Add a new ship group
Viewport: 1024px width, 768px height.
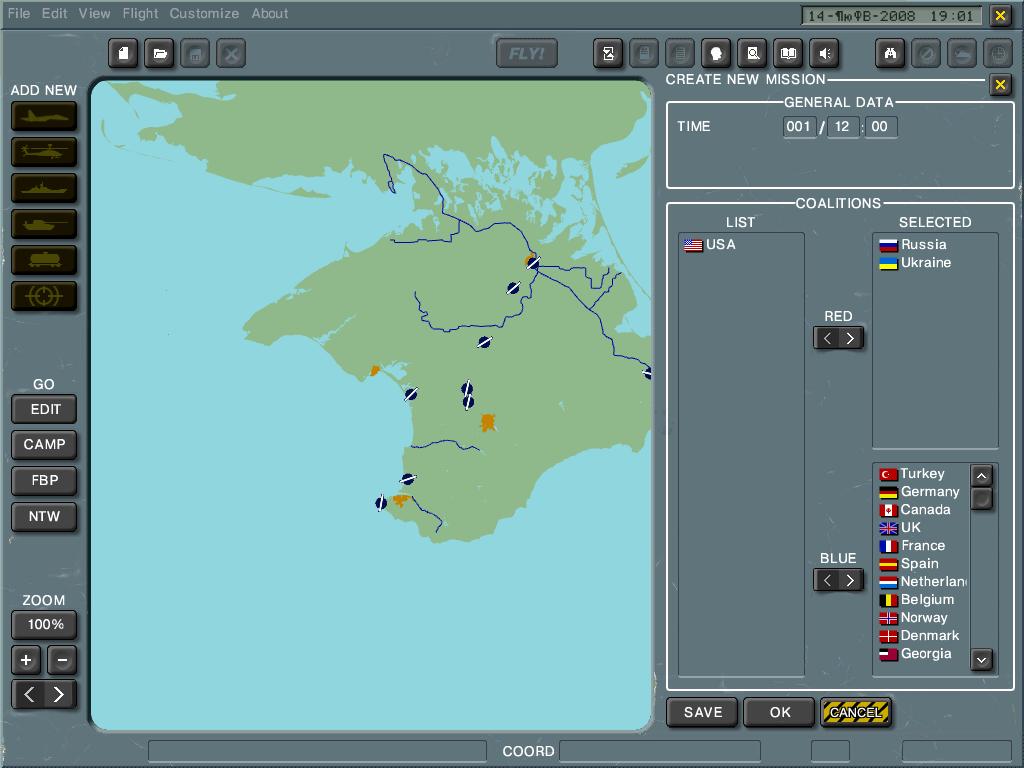[x=44, y=188]
